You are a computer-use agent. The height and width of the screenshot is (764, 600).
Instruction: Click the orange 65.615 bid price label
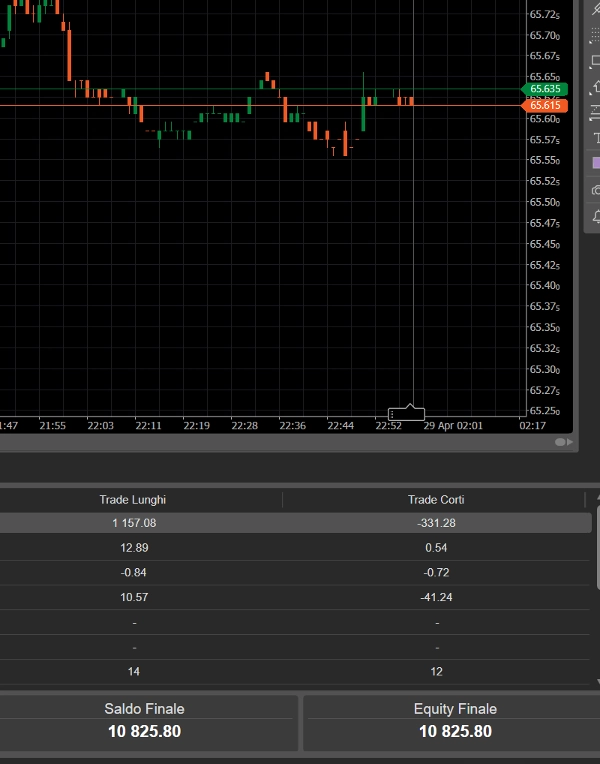[x=545, y=105]
